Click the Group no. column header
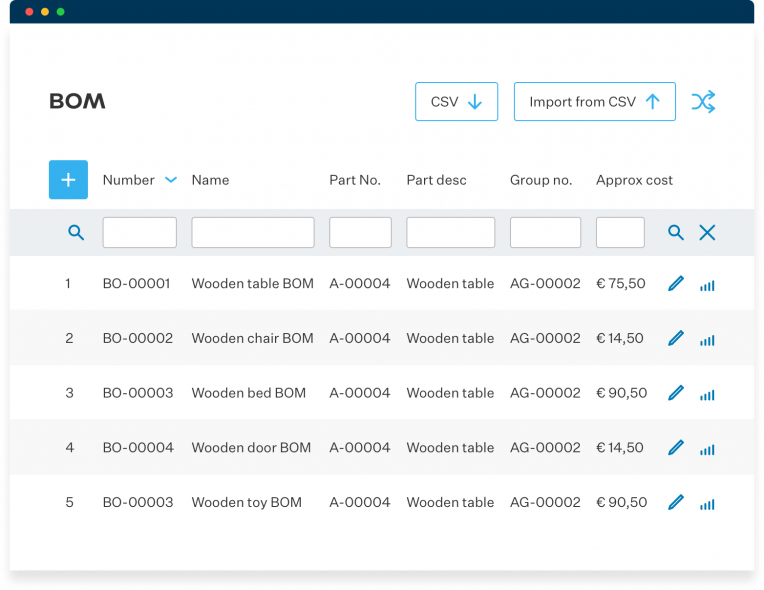 tap(541, 180)
